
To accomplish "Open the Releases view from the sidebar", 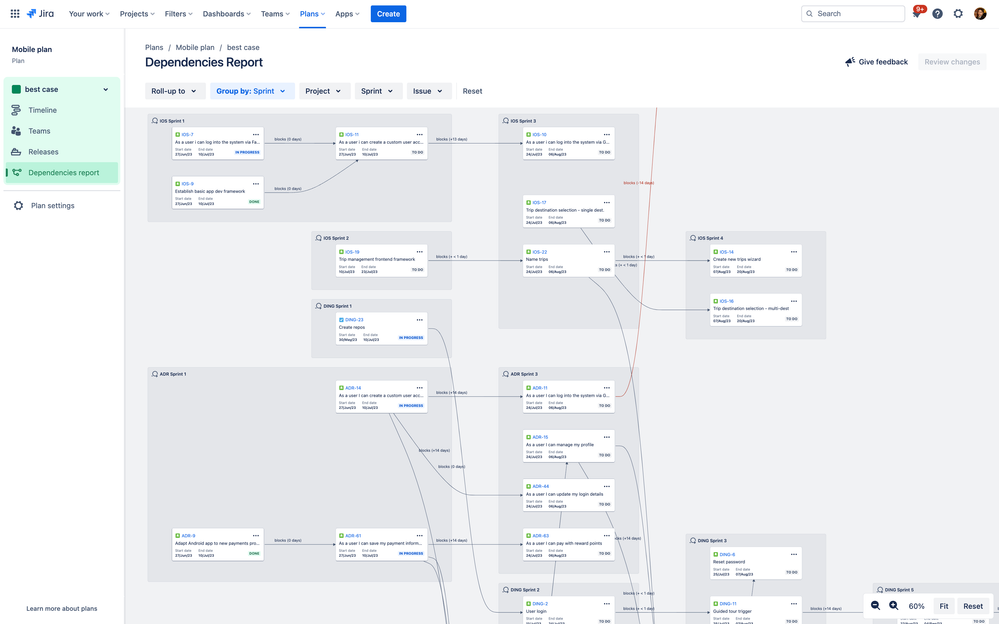I will click(43, 151).
